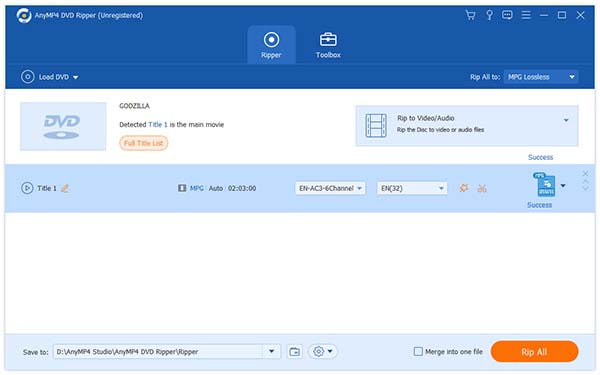The height and width of the screenshot is (375, 600).
Task: Switch to the Toolbox tab
Action: pos(328,45)
